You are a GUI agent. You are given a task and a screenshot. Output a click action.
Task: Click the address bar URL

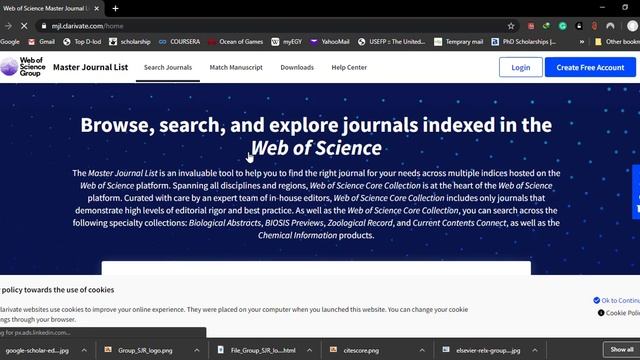(x=87, y=26)
